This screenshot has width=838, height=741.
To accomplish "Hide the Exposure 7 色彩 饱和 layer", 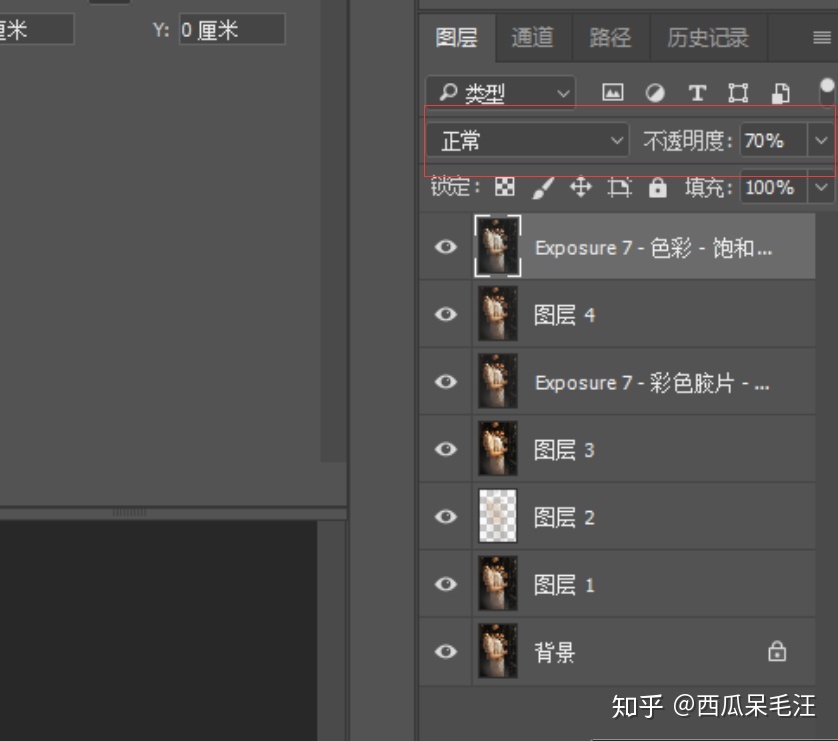I will [446, 247].
